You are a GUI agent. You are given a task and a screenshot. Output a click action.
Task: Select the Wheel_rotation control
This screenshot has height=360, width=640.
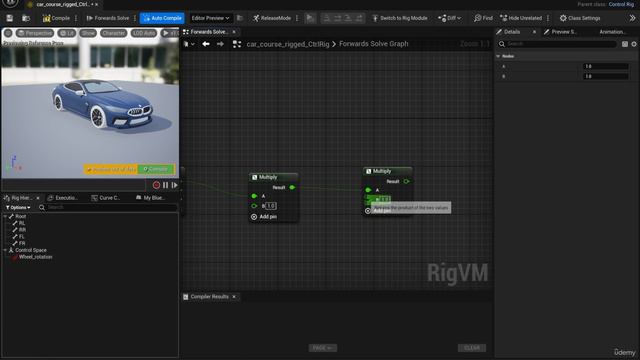(x=35, y=257)
